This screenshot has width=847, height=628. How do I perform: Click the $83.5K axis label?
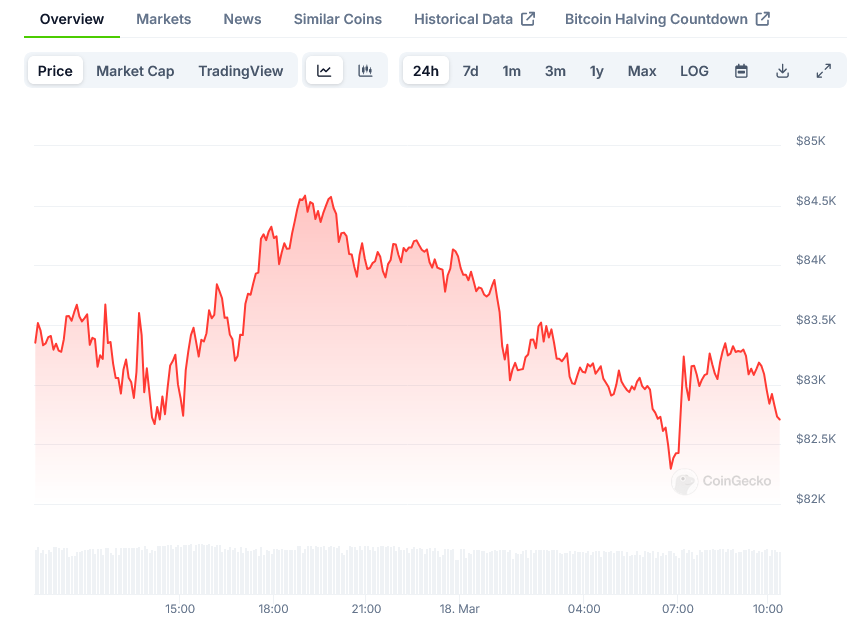click(x=816, y=320)
